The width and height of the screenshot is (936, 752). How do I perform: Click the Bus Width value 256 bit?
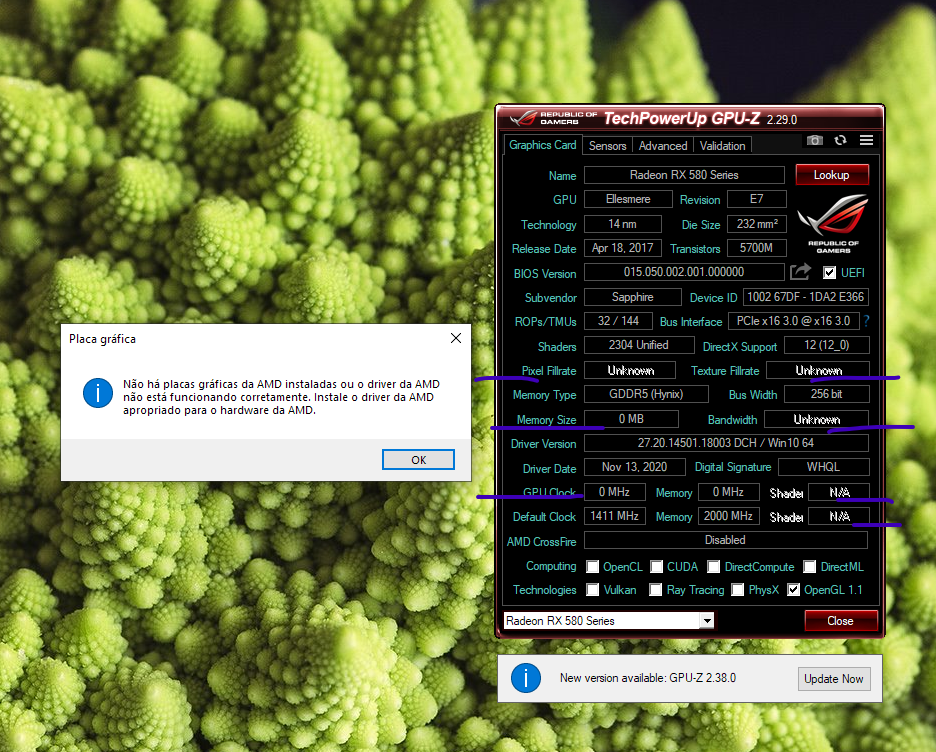tap(826, 394)
